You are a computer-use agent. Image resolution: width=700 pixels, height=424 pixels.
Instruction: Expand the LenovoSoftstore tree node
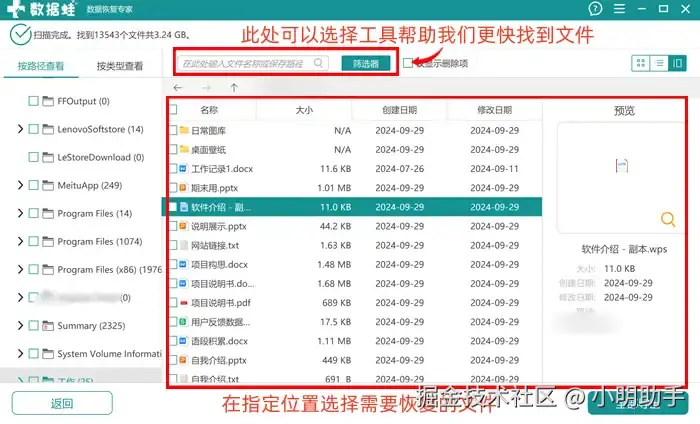[x=20, y=129]
